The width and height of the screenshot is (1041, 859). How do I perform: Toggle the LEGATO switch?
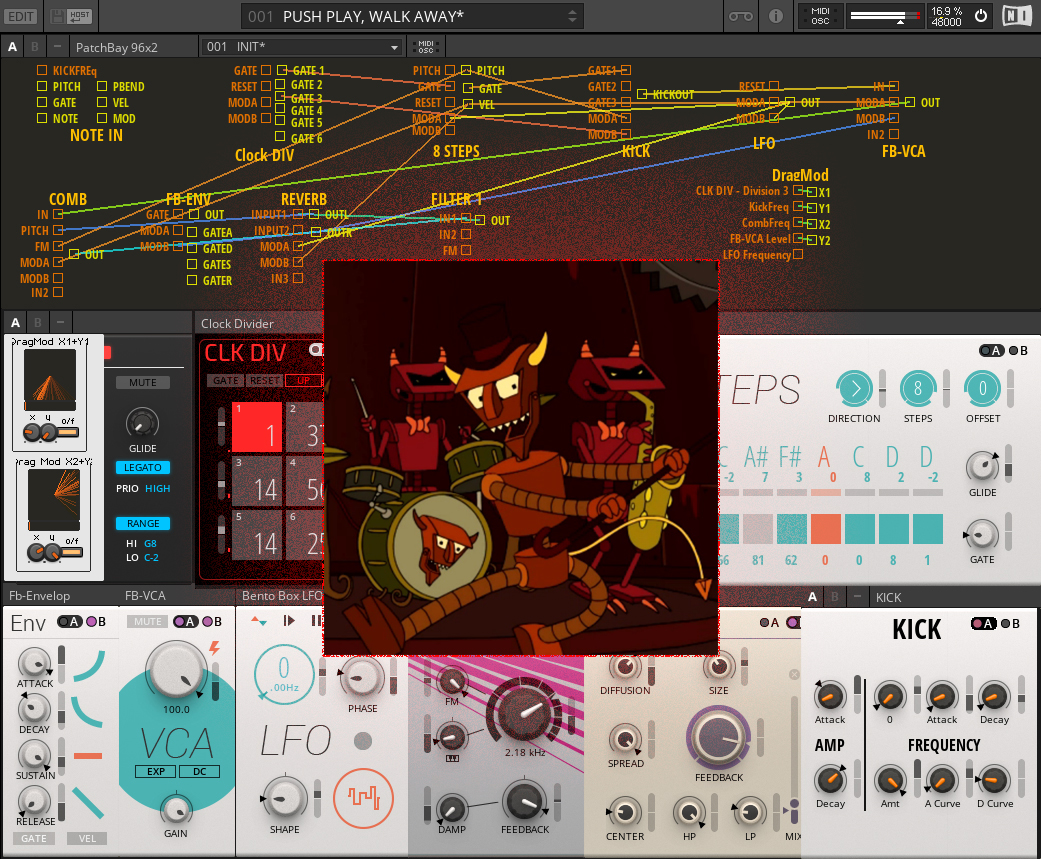143,467
